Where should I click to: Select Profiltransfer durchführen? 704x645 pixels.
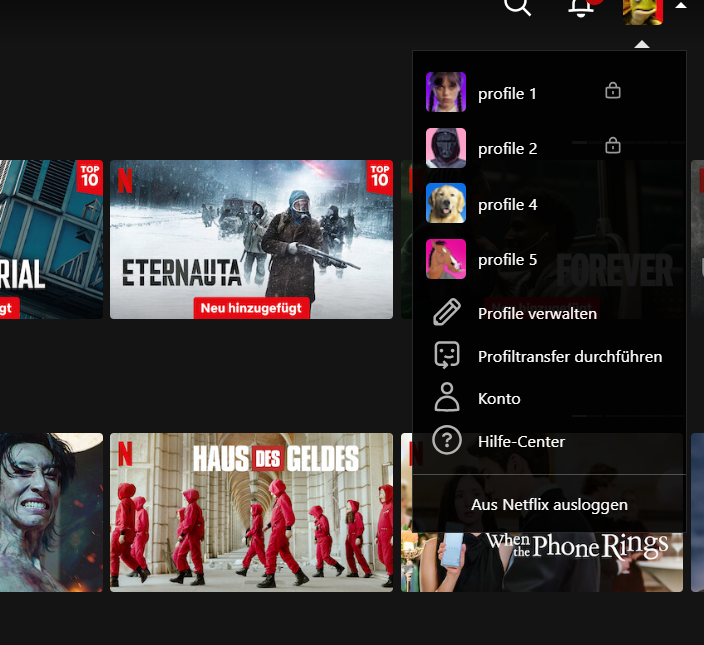click(x=569, y=357)
